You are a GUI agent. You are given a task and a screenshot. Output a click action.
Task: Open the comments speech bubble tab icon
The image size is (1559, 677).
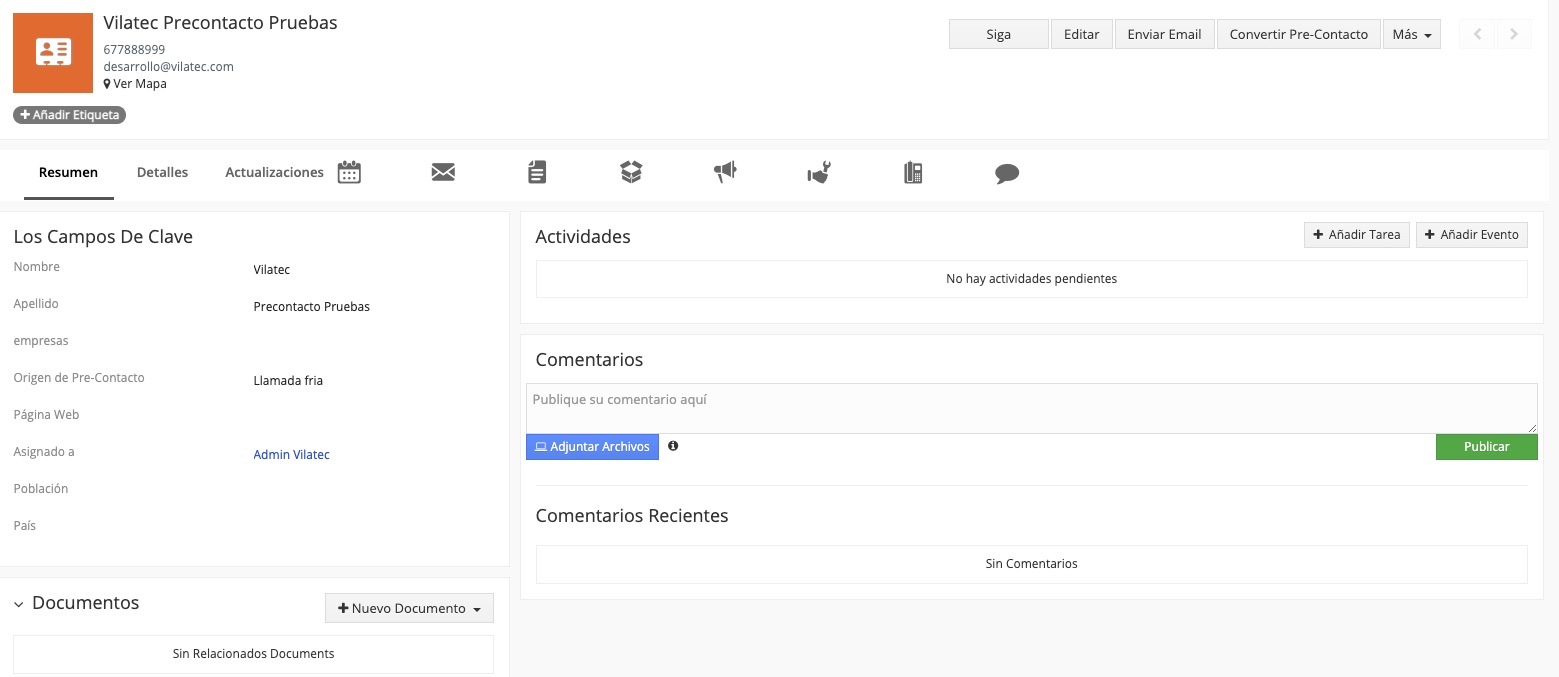[x=1007, y=174]
